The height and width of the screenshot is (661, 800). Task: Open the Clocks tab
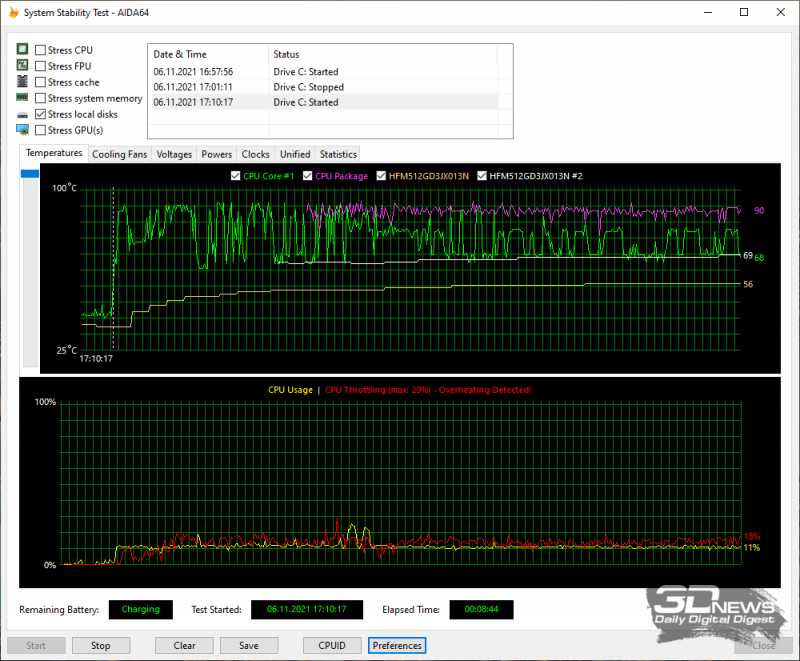click(255, 154)
